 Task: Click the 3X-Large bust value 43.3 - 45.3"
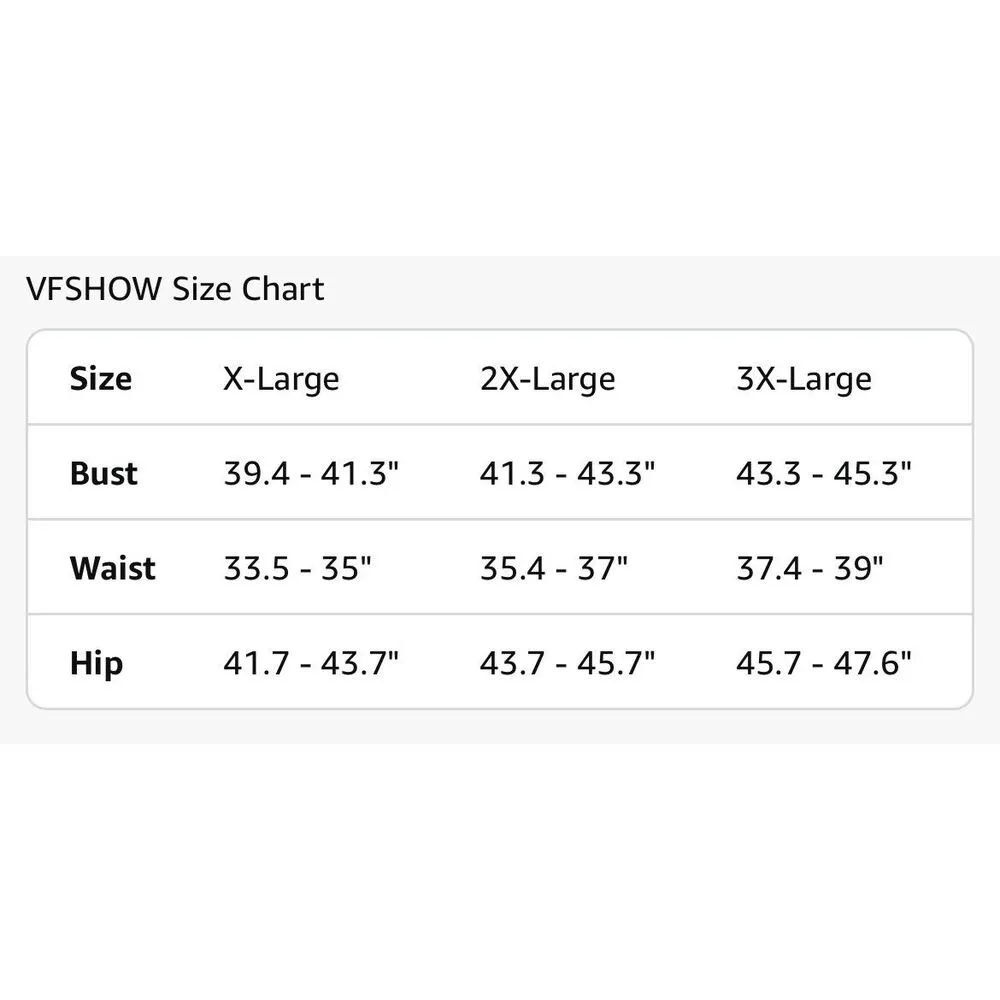(x=824, y=473)
